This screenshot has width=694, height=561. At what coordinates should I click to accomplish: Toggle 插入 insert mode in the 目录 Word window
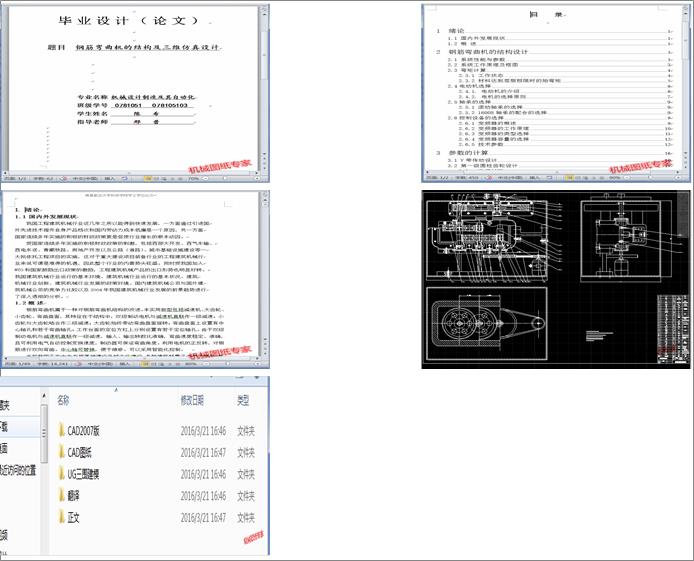tap(534, 177)
